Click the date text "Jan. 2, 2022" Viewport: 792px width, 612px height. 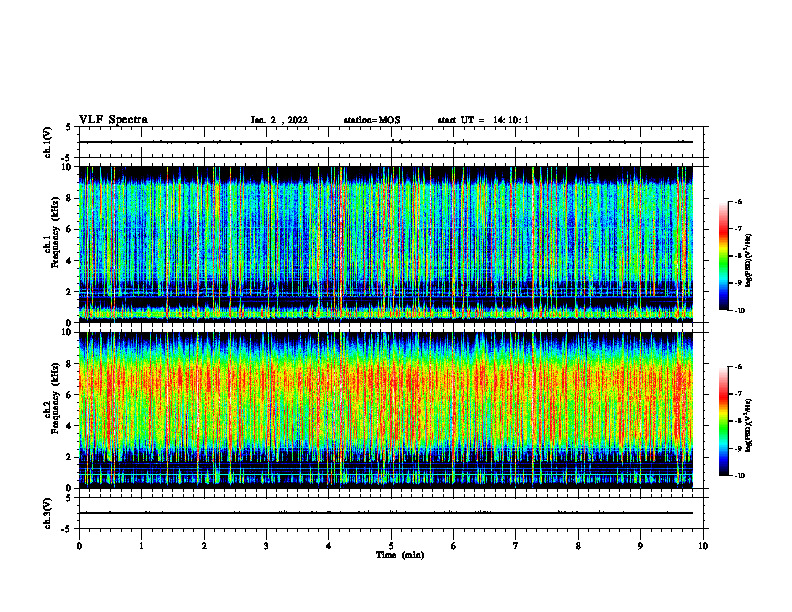click(279, 120)
